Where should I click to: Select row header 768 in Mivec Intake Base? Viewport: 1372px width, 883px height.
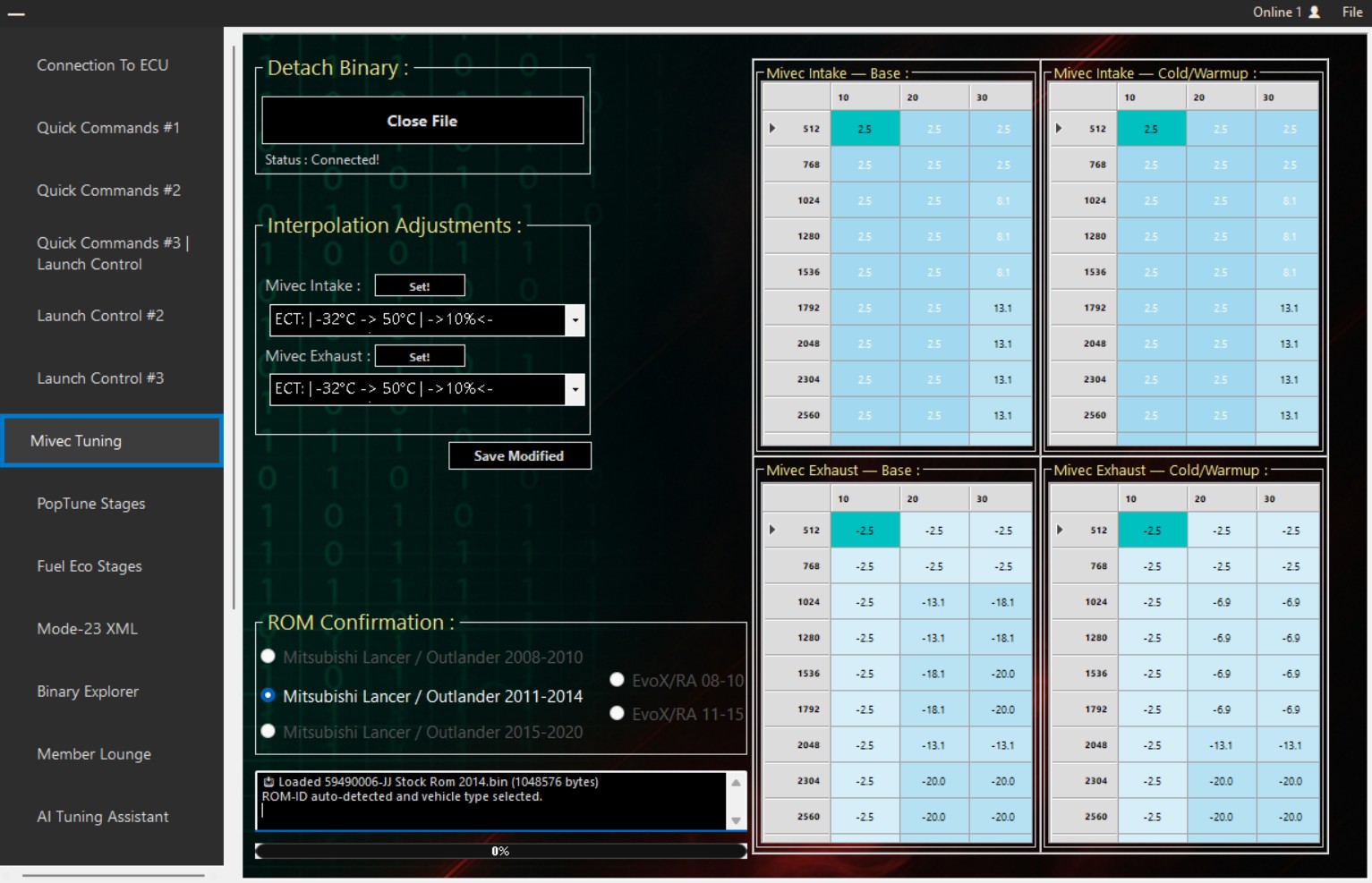(797, 165)
